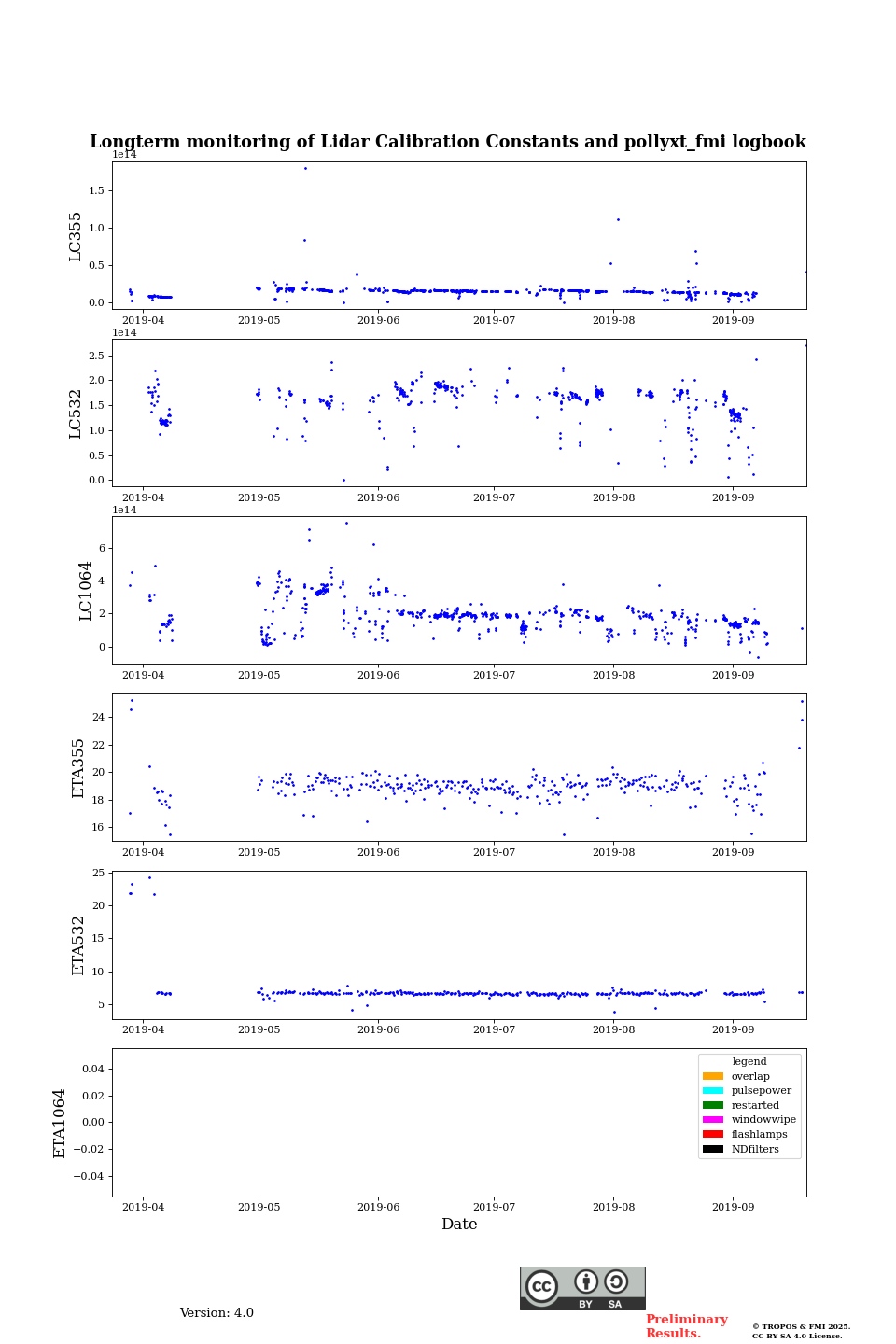Click the ETA355 y-axis label

pos(78,768)
